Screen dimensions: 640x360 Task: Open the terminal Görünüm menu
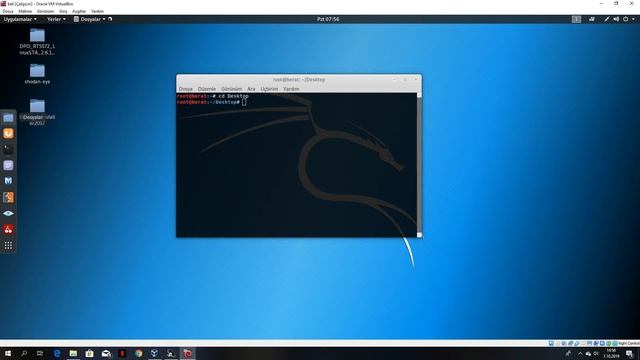click(x=231, y=89)
